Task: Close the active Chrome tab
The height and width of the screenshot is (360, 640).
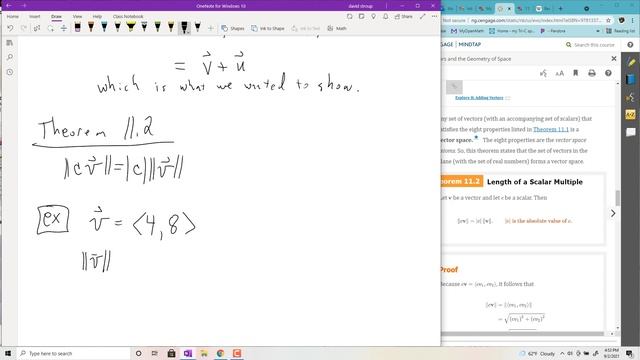Action: [x=510, y=8]
